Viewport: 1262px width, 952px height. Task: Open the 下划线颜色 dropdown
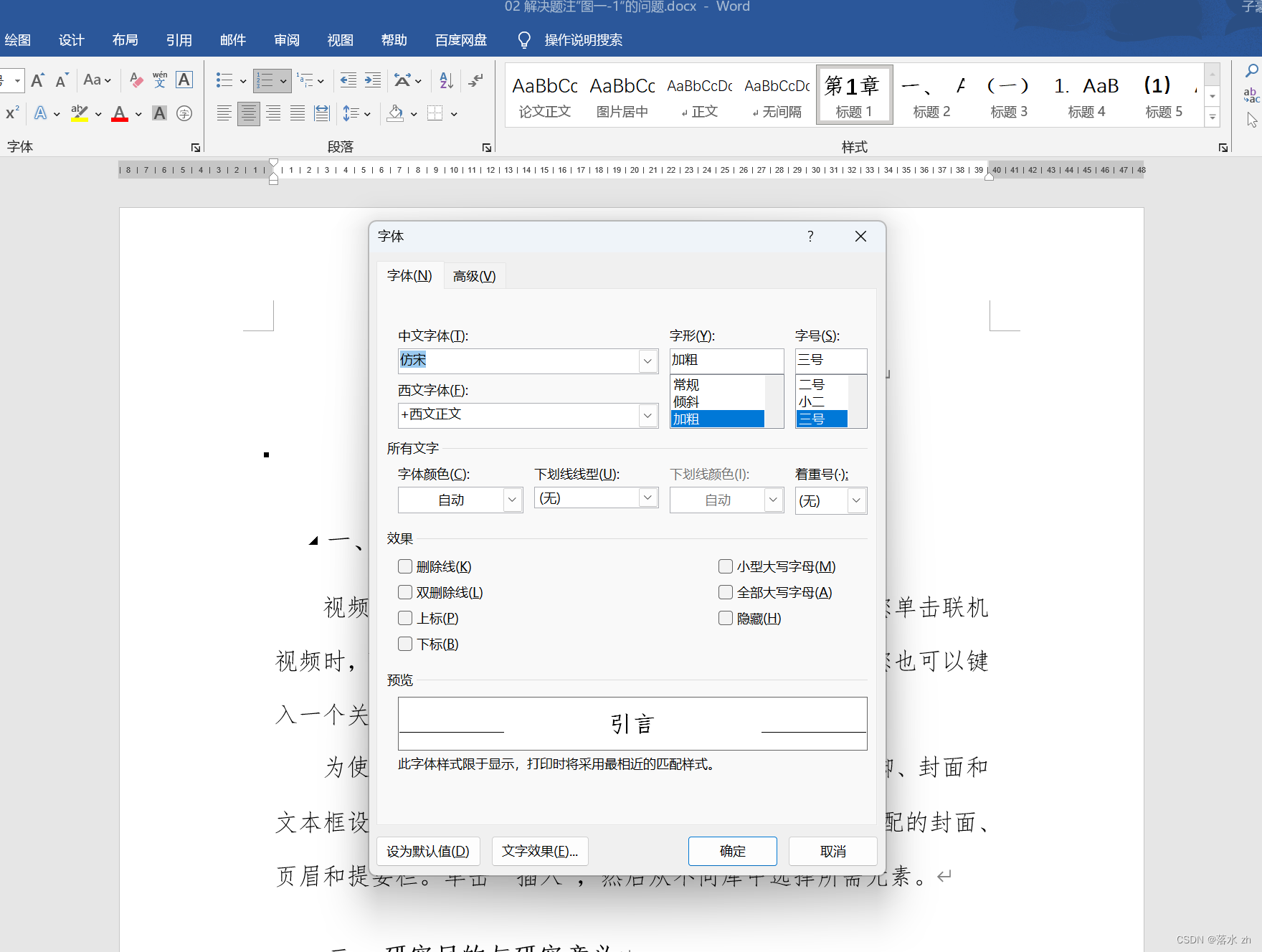[x=773, y=500]
